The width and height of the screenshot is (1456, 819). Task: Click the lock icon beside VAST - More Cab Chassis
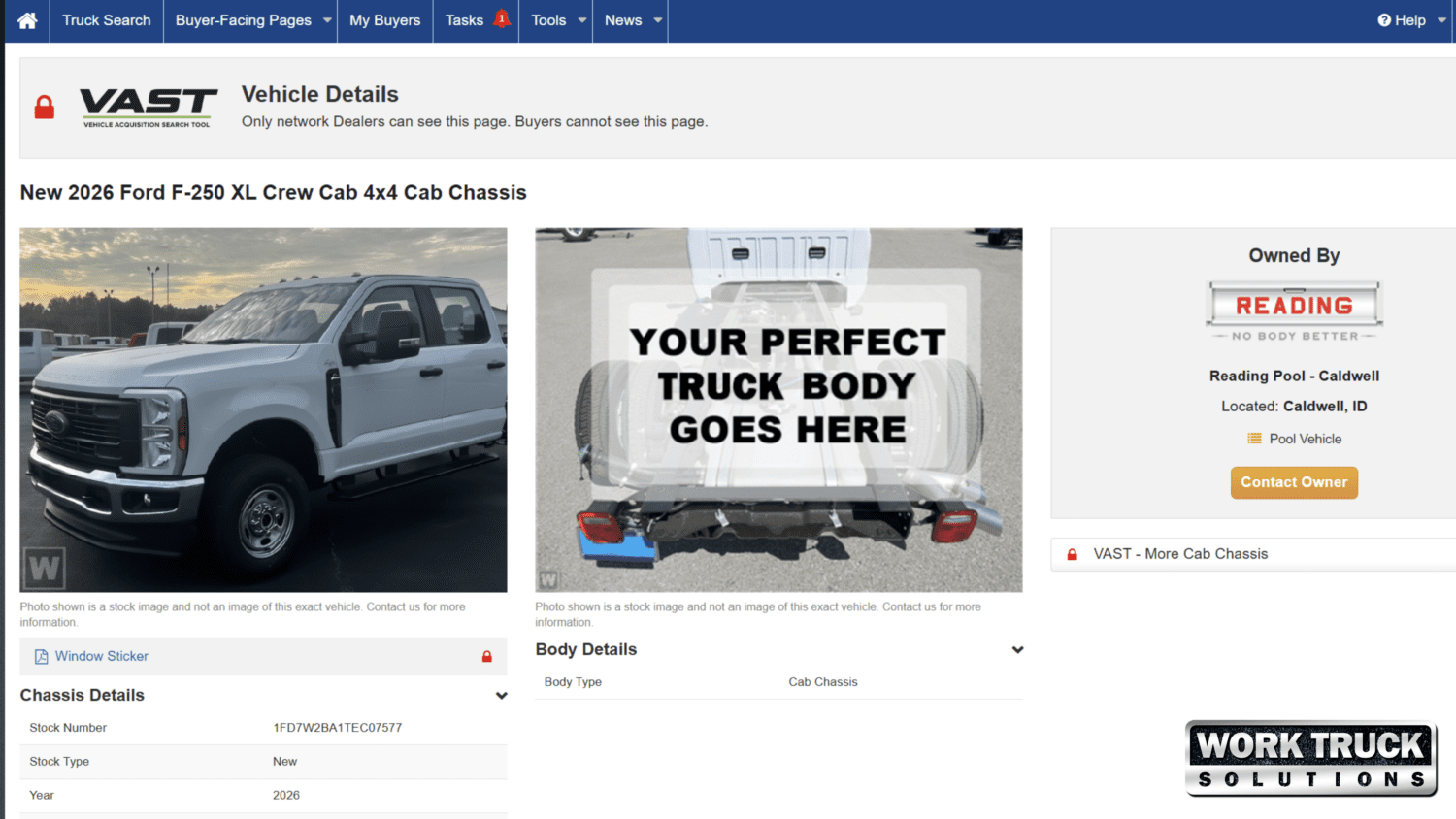tap(1072, 553)
